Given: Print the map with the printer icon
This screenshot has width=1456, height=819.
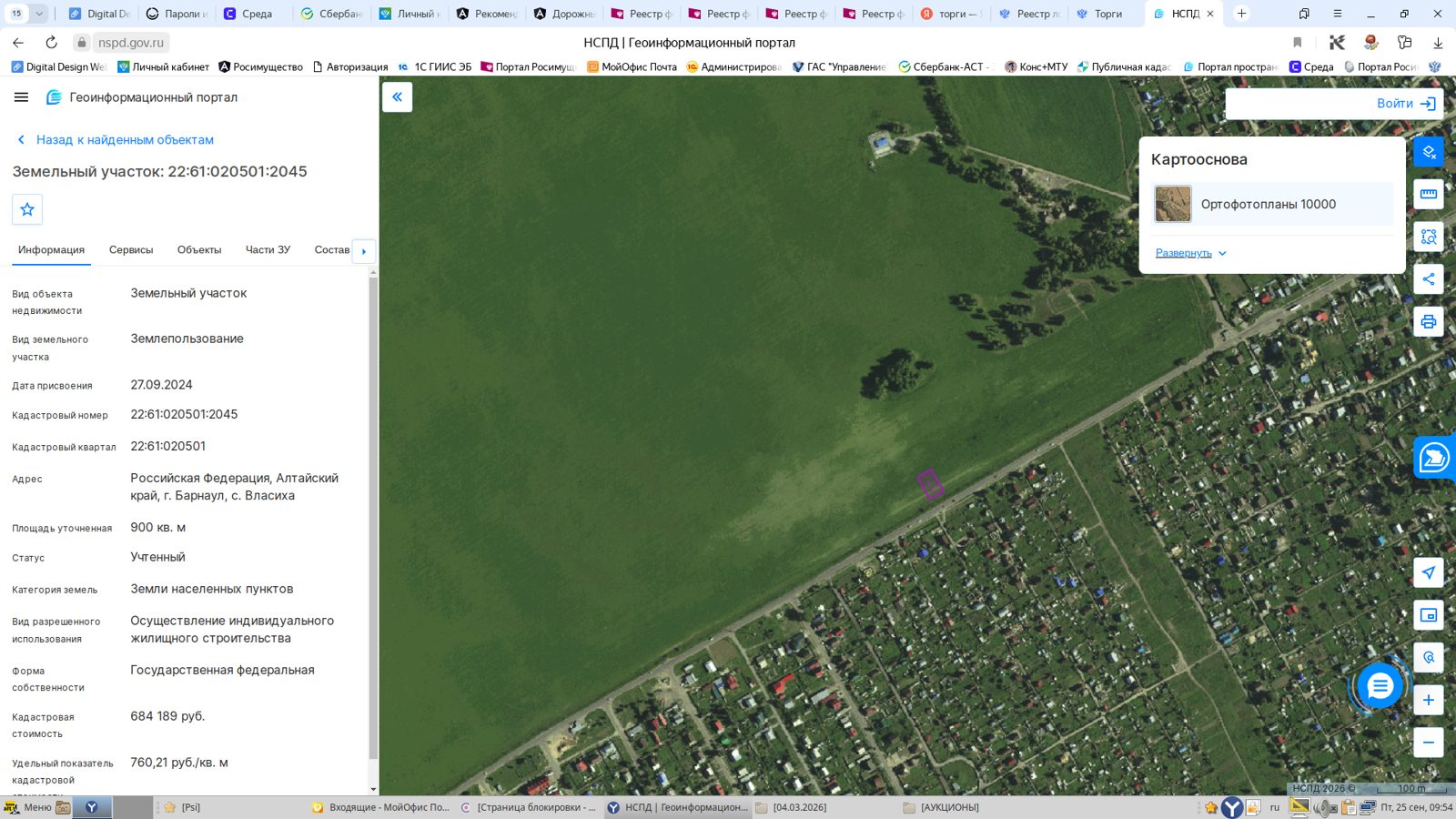Looking at the screenshot, I should [1429, 321].
